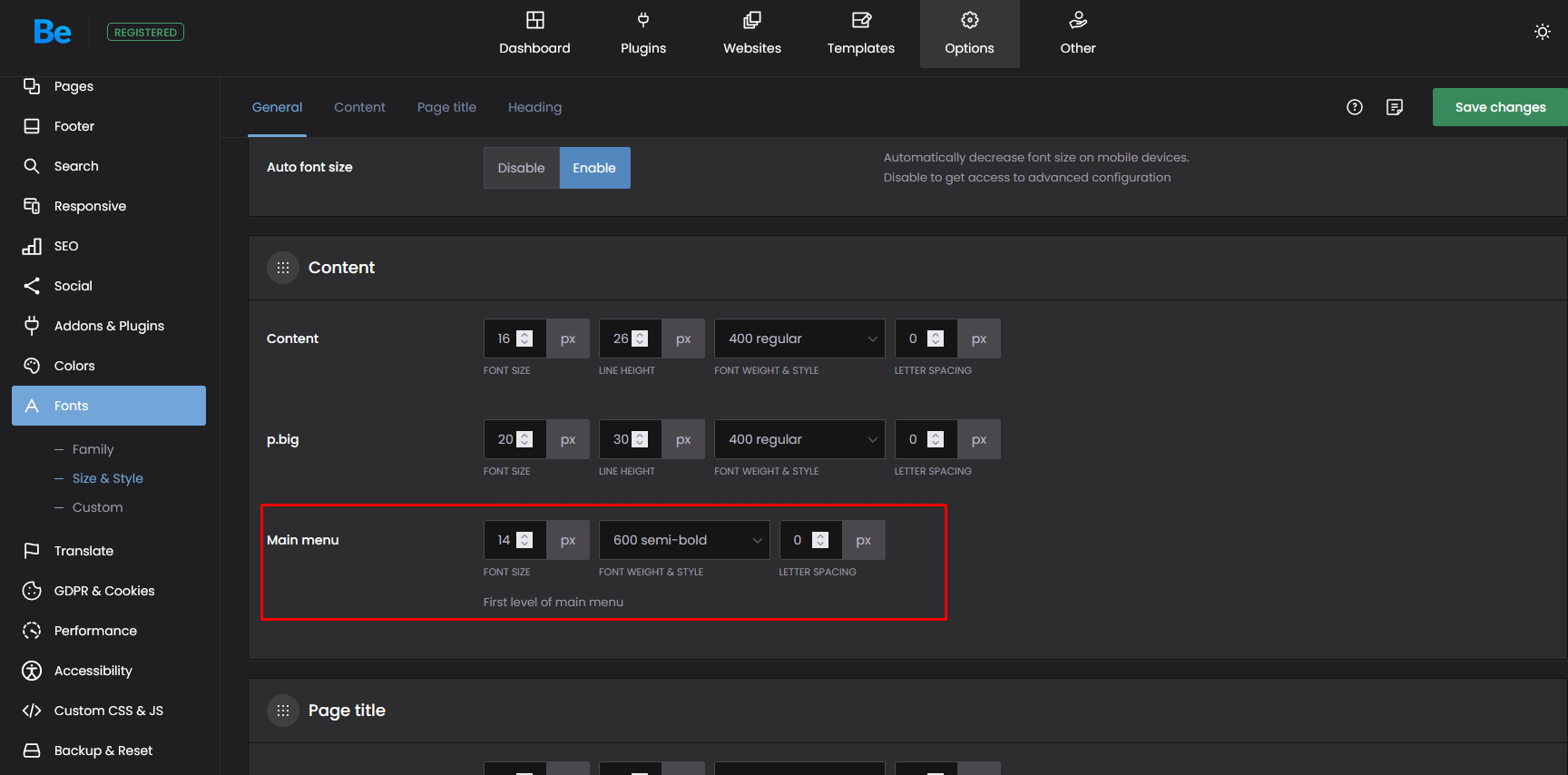Adjust p.big letter spacing stepper

pyautogui.click(x=936, y=439)
